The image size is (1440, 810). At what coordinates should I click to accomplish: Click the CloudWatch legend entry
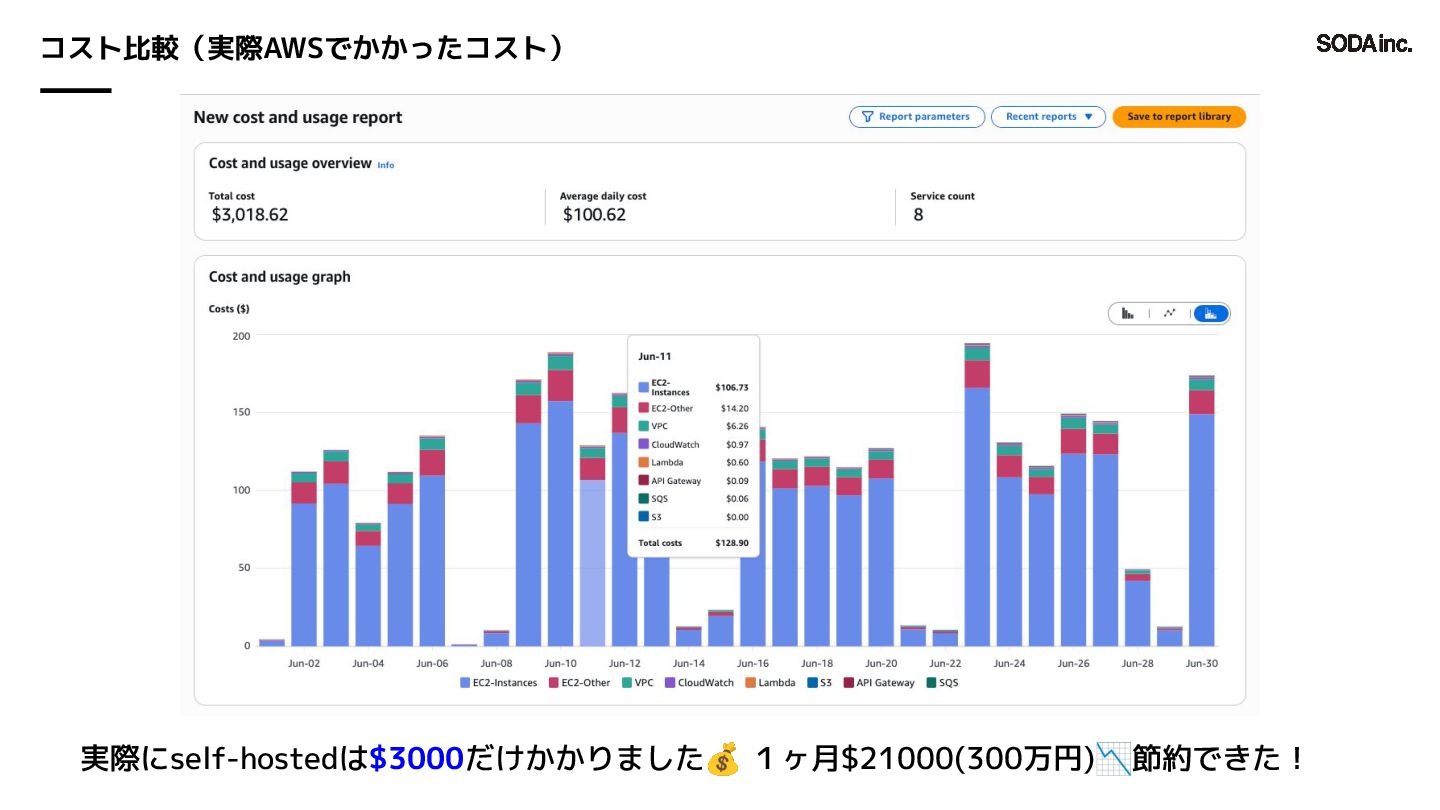pyautogui.click(x=699, y=683)
